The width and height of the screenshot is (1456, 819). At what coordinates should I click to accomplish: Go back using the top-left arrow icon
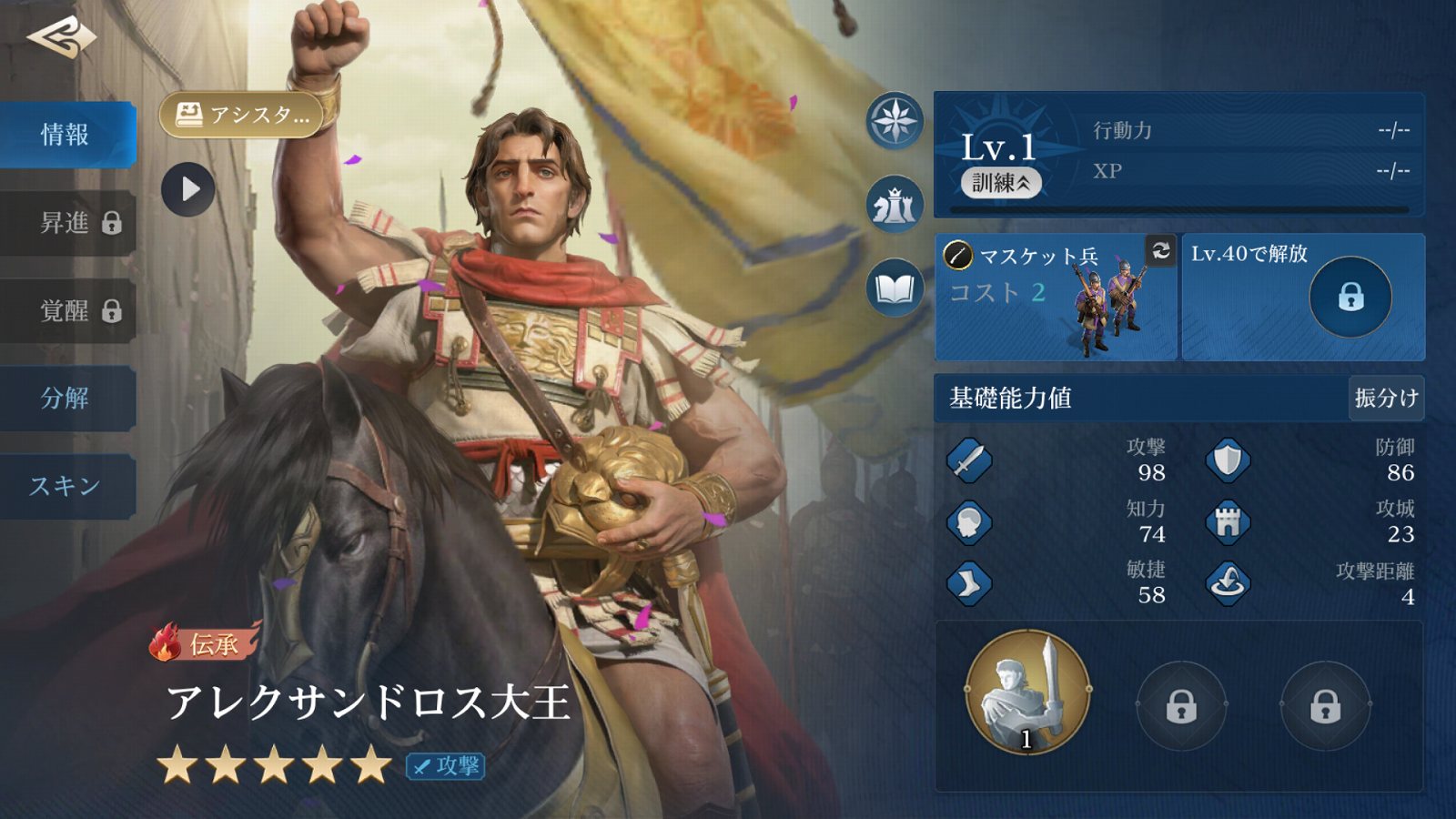tap(62, 38)
